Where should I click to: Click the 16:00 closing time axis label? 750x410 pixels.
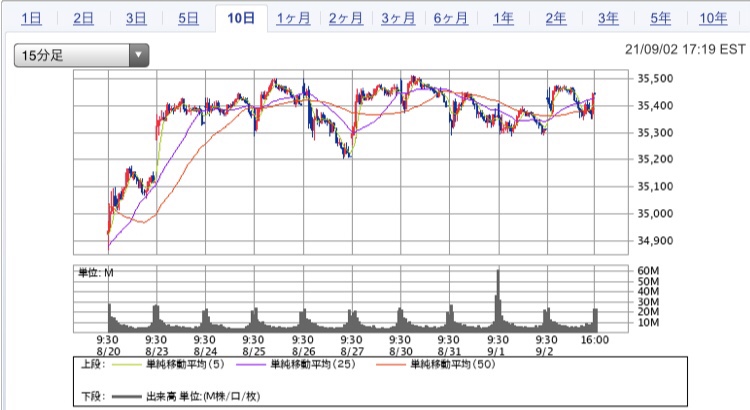(595, 340)
